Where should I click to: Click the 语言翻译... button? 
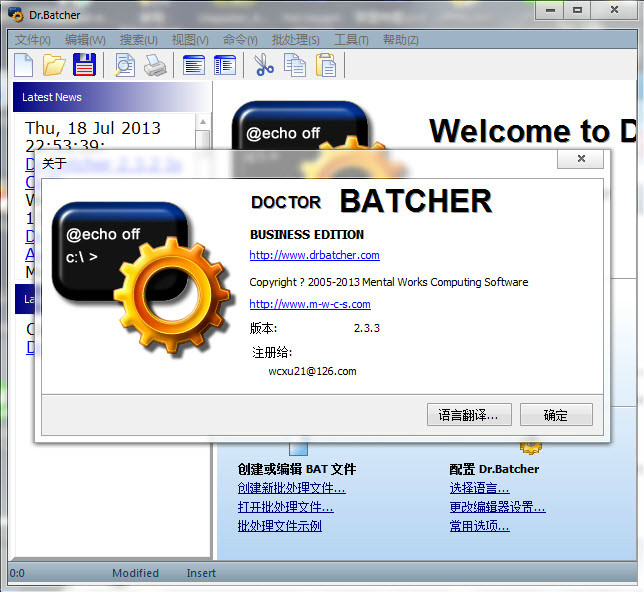tap(469, 415)
